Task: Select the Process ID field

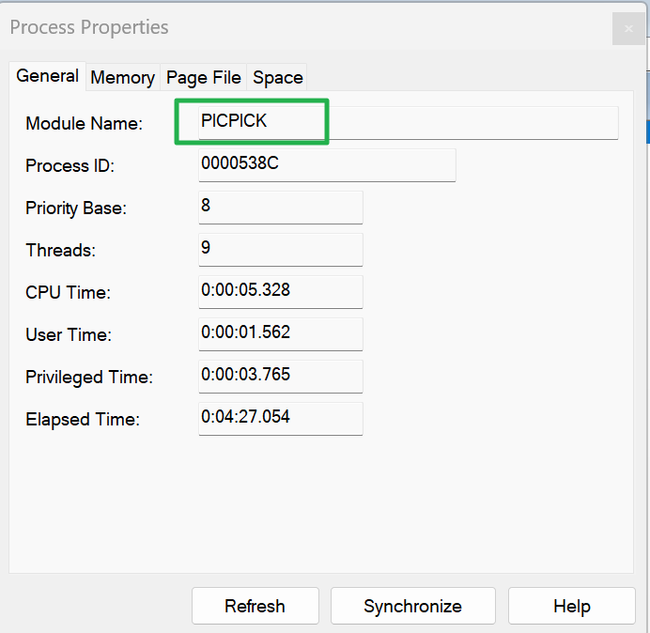Action: tap(327, 164)
